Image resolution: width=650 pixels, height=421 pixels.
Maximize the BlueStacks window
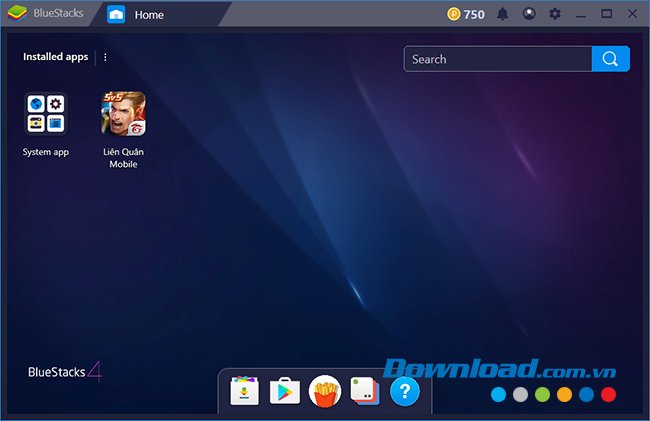tap(606, 14)
